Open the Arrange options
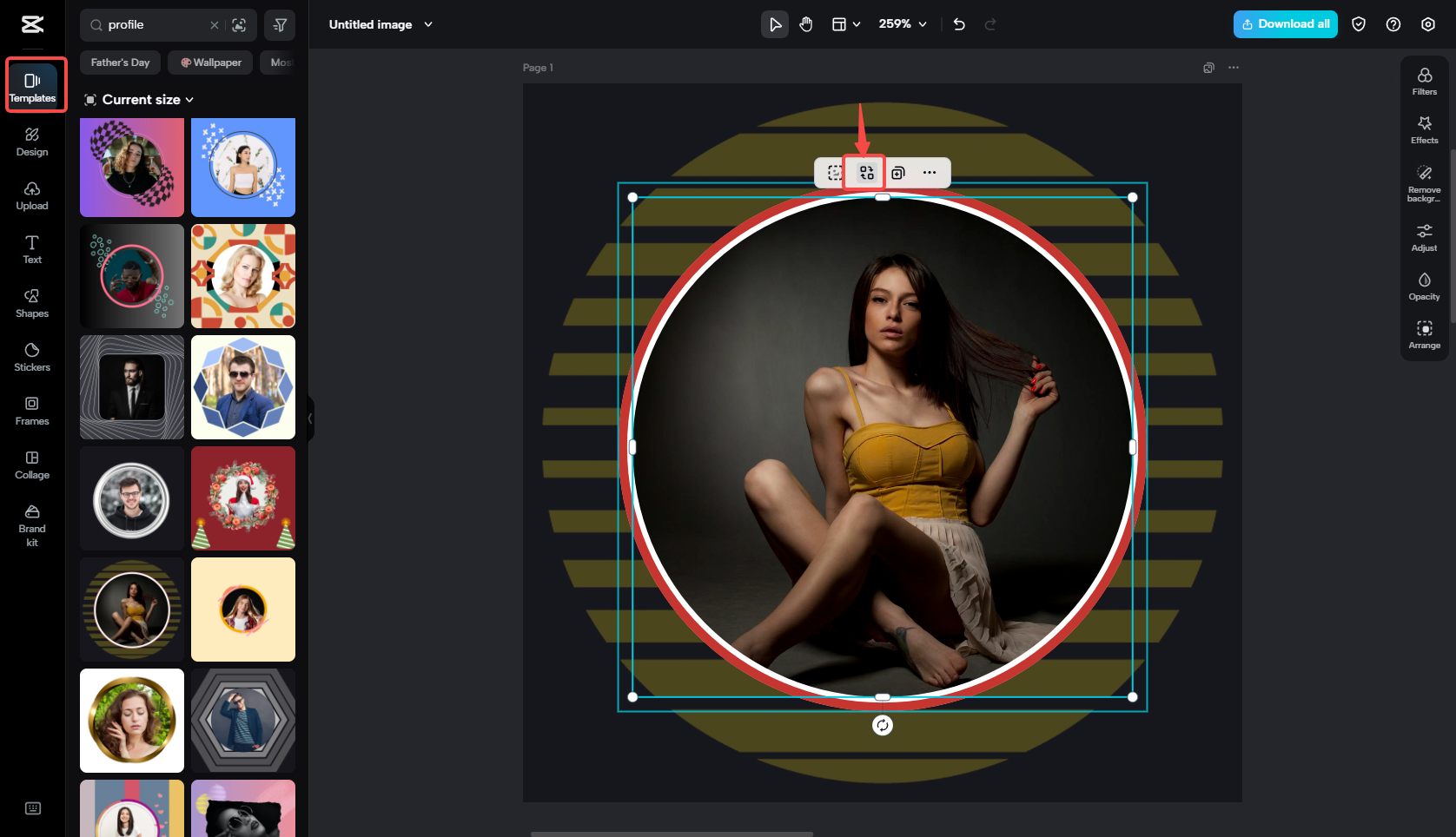1456x837 pixels. coord(1424,334)
